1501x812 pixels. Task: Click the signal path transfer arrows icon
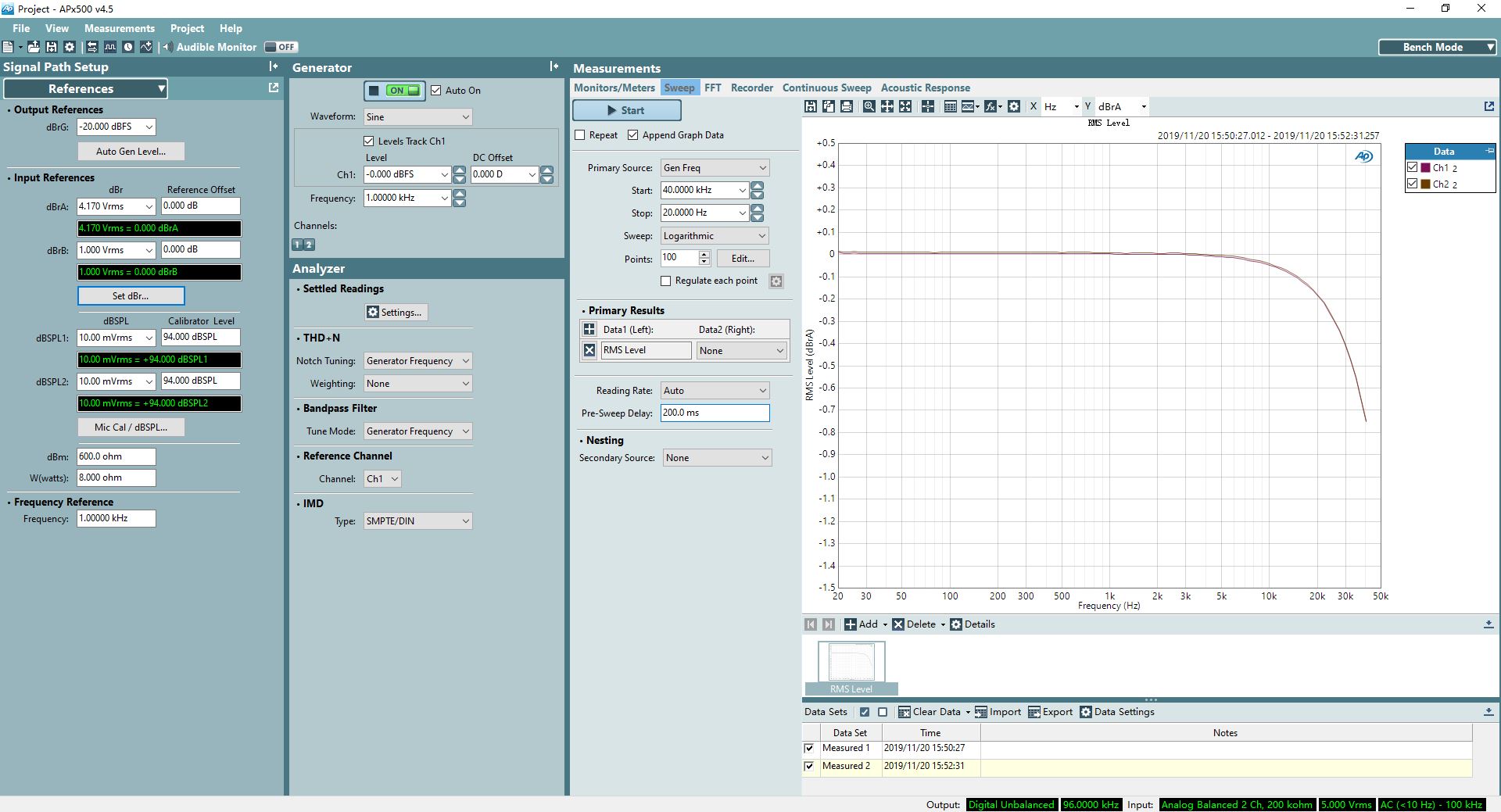click(x=92, y=47)
